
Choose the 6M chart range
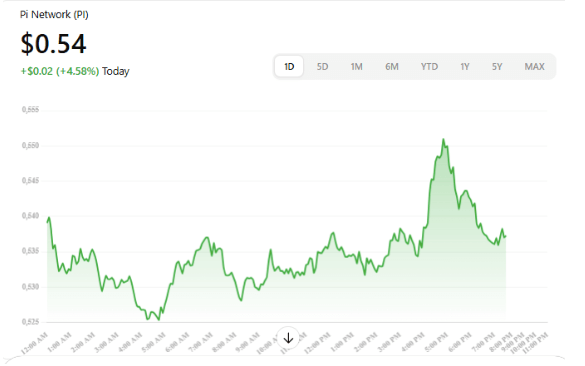pyautogui.click(x=392, y=67)
